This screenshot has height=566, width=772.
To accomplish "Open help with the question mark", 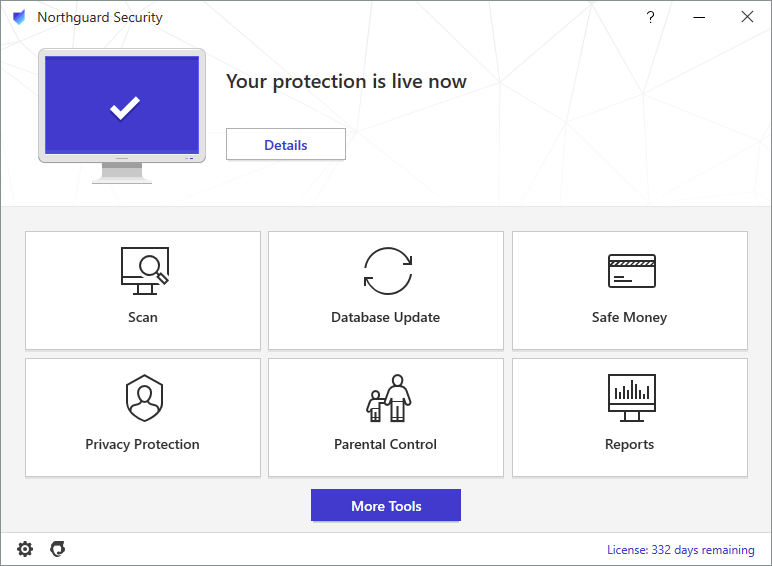I will [x=650, y=17].
